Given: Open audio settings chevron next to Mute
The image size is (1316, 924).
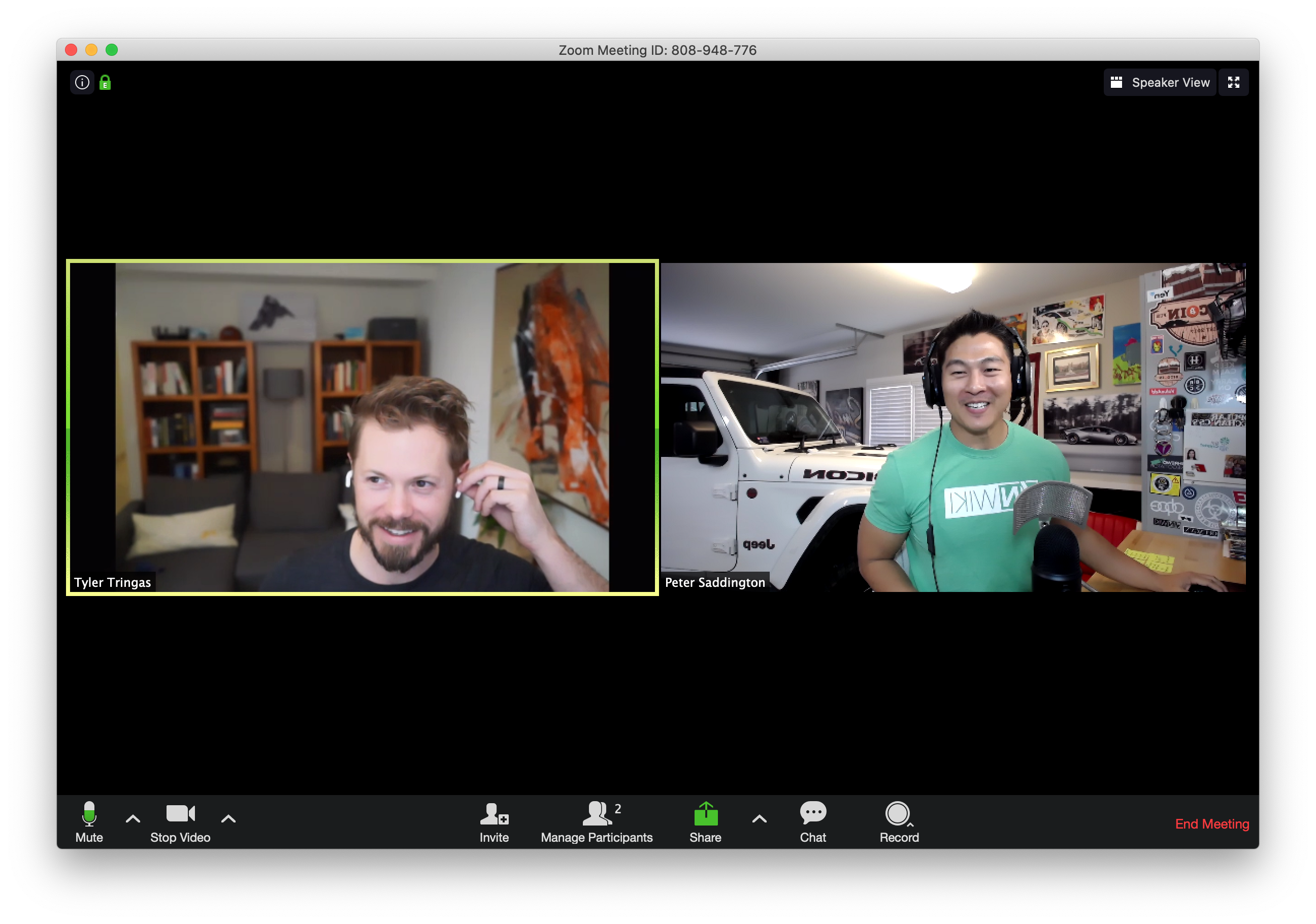Looking at the screenshot, I should [133, 818].
